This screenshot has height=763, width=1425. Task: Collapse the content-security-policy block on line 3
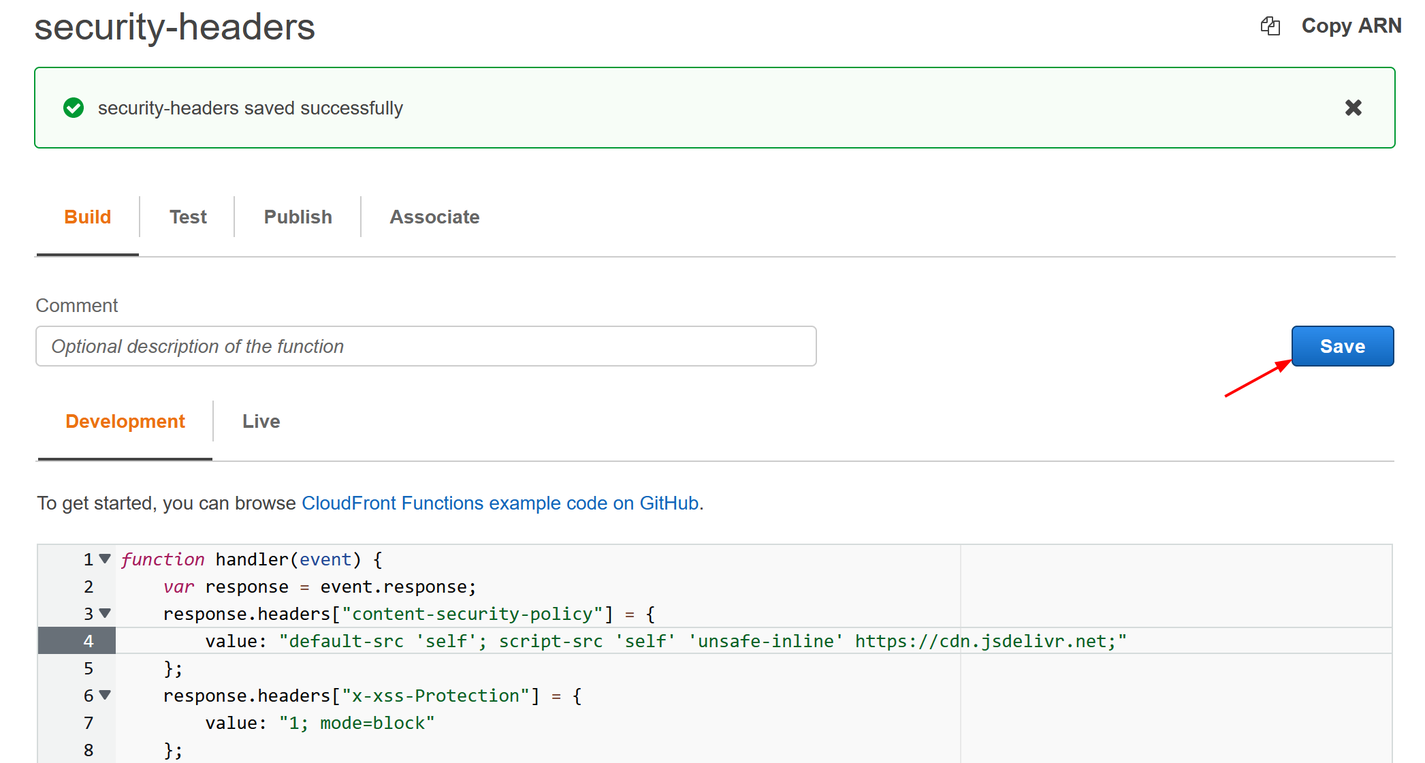[104, 613]
